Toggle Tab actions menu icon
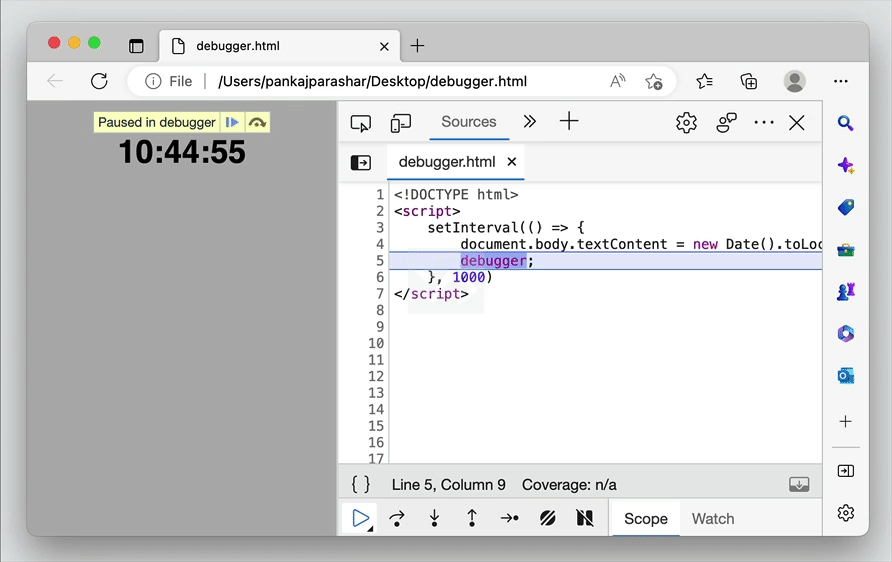This screenshot has height=562, width=892. click(x=136, y=46)
